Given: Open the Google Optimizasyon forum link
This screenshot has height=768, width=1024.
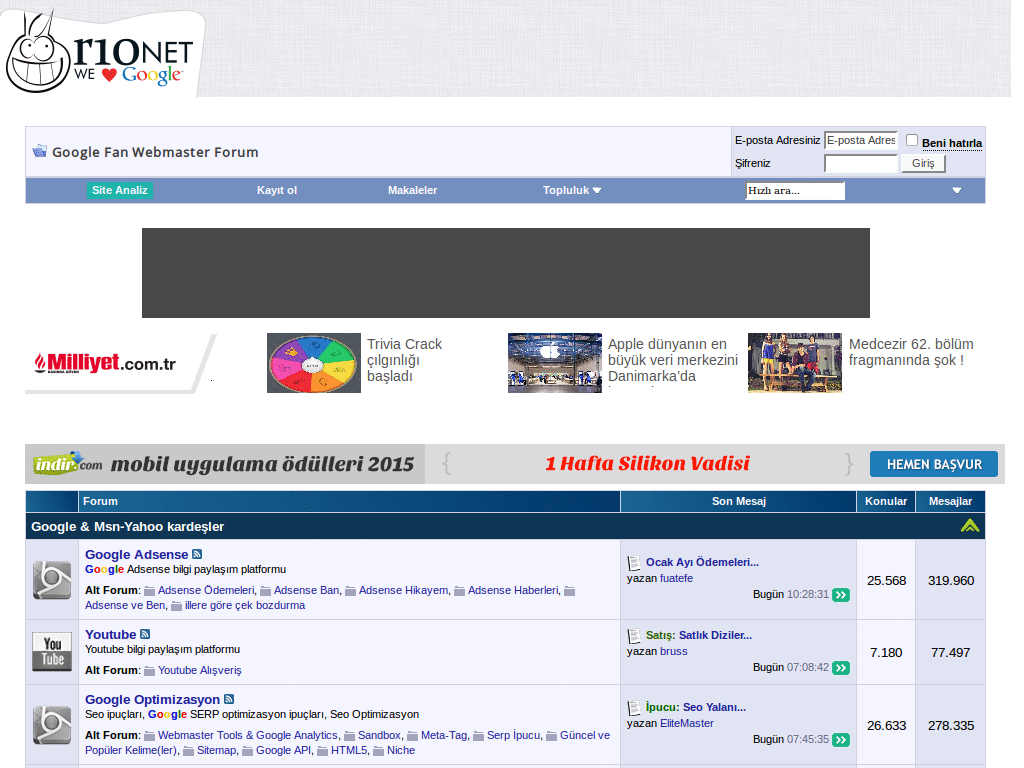Looking at the screenshot, I should (152, 699).
